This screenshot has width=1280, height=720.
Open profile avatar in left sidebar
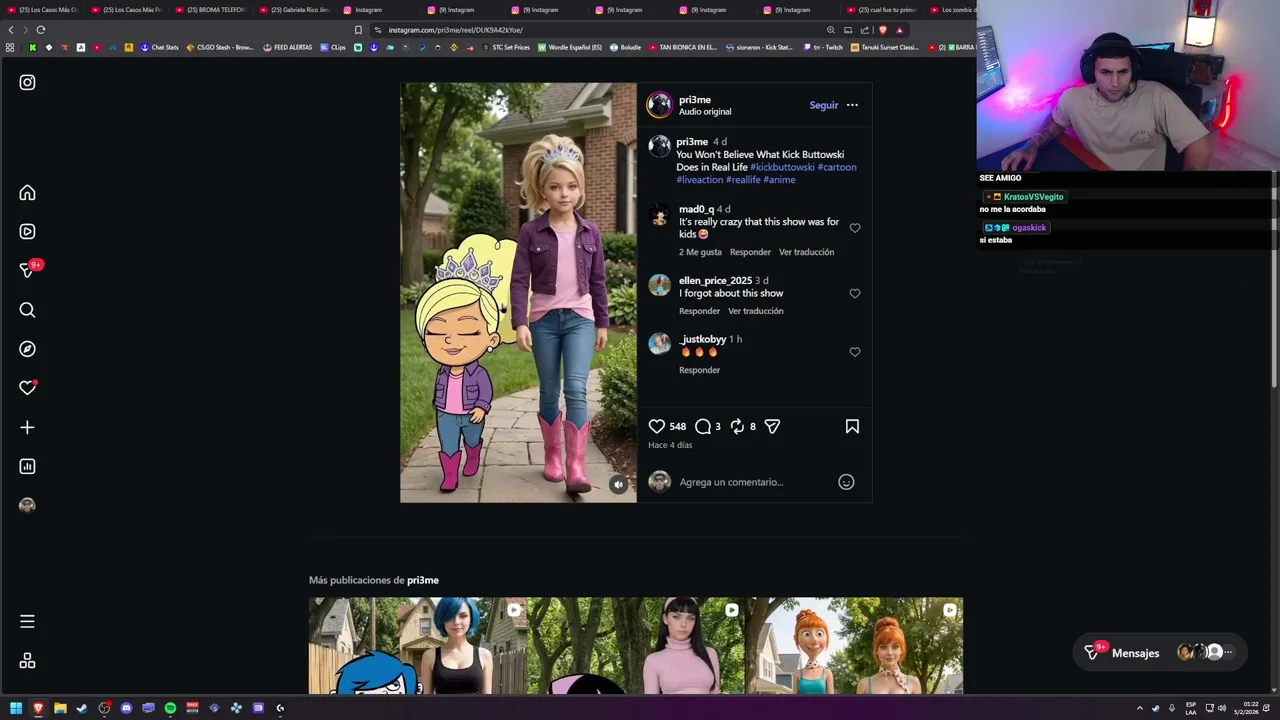(27, 505)
